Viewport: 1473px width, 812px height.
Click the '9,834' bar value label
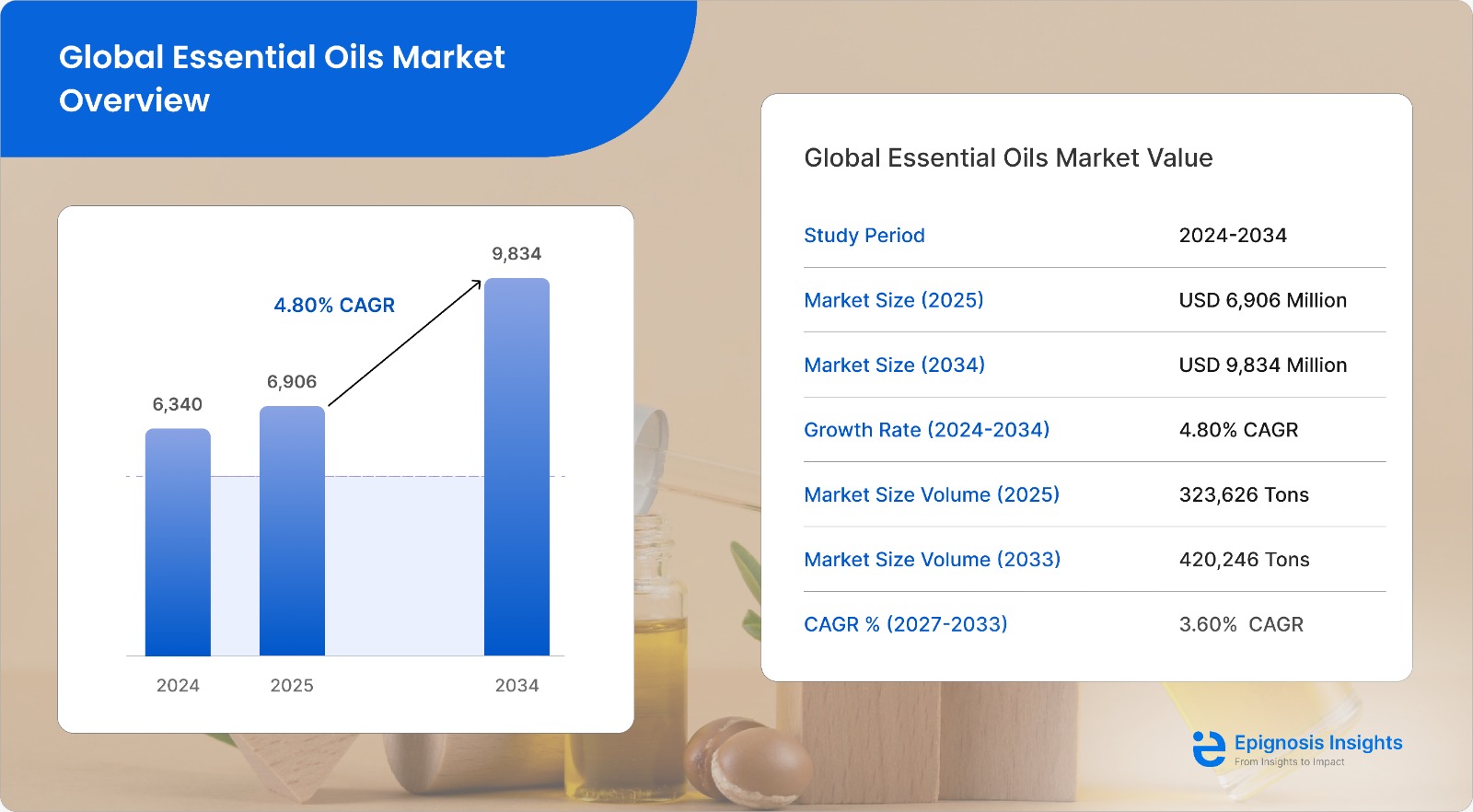coord(516,254)
